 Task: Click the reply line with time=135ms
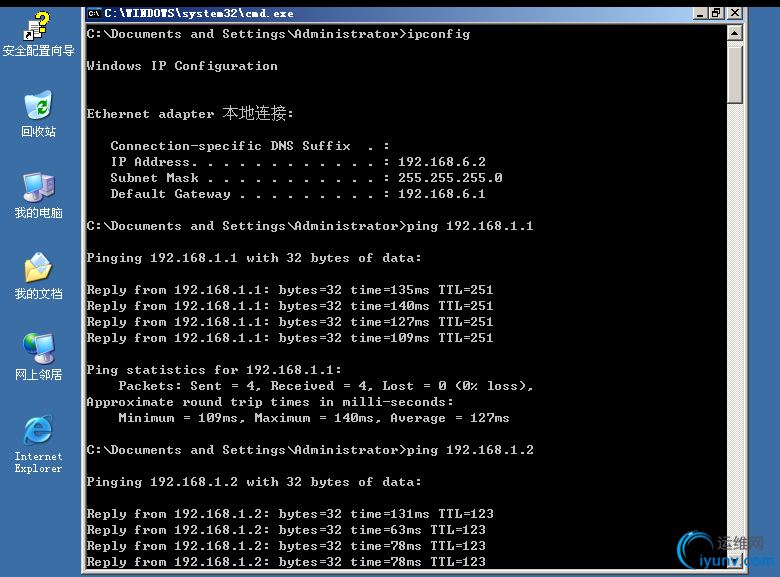coord(290,289)
